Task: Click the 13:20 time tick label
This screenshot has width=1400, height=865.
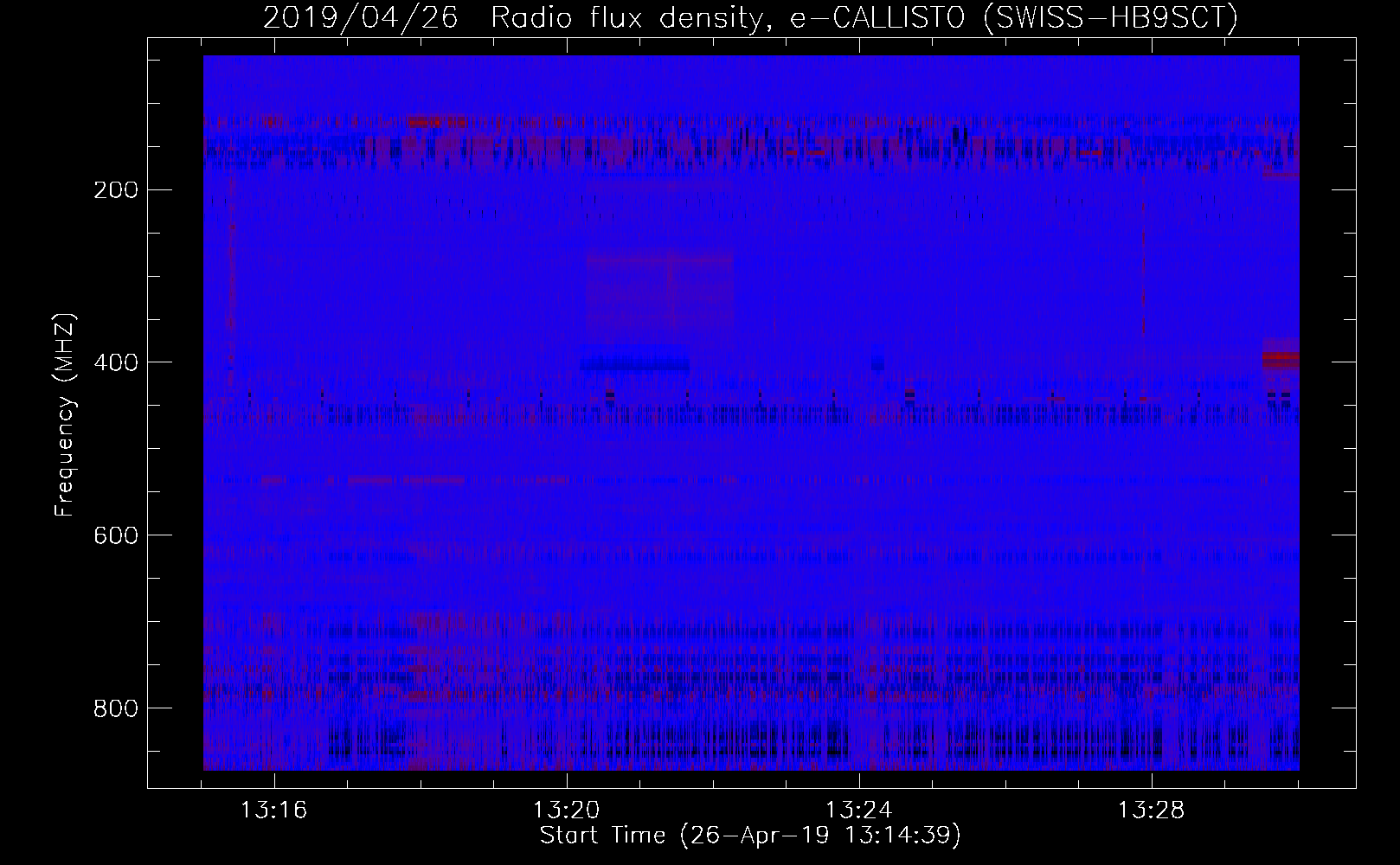Action: click(567, 811)
